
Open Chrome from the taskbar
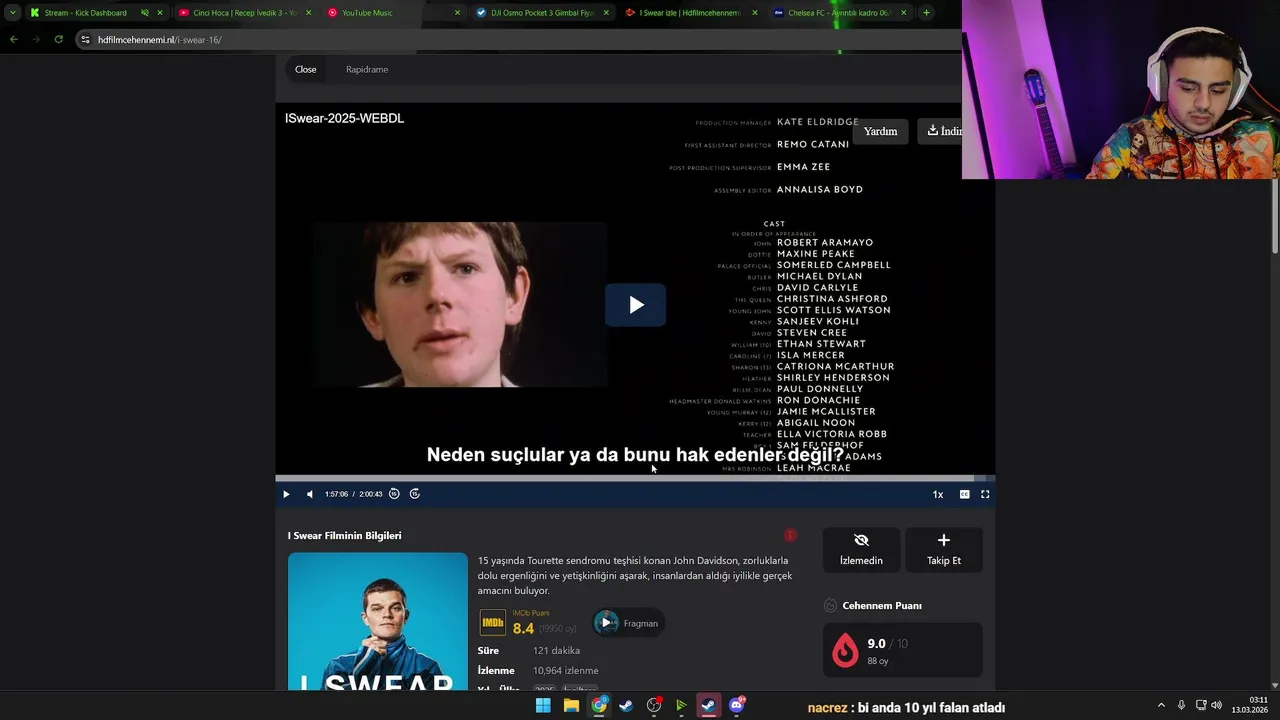599,705
